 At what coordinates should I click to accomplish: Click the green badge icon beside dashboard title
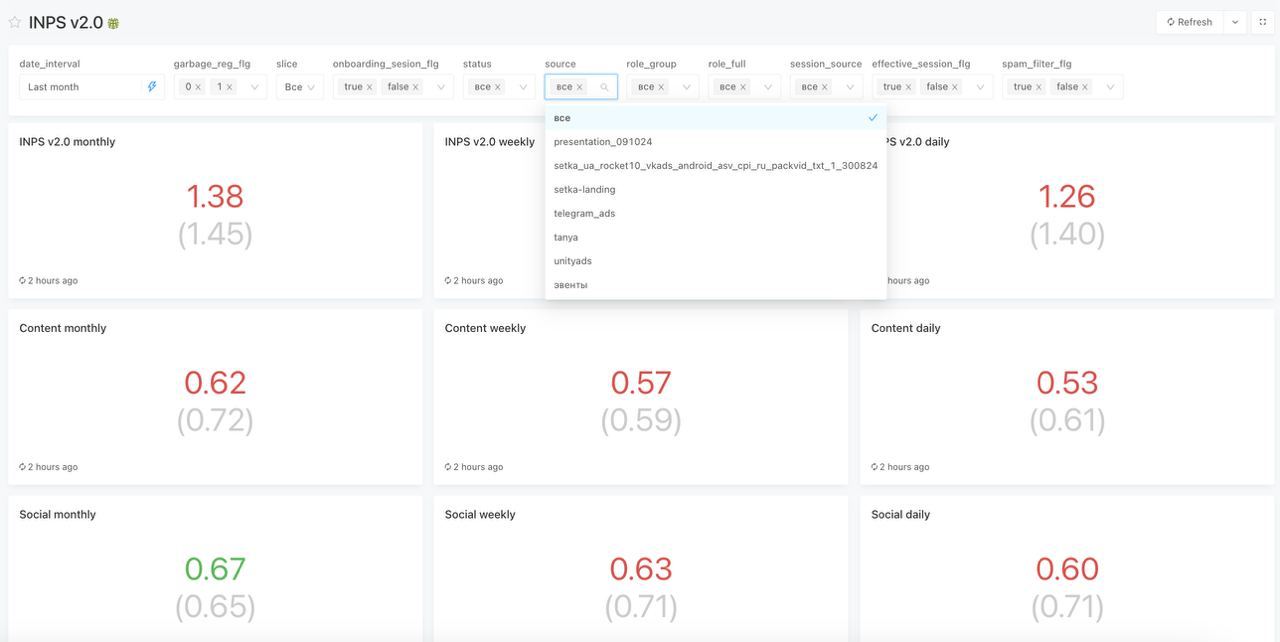coord(113,23)
